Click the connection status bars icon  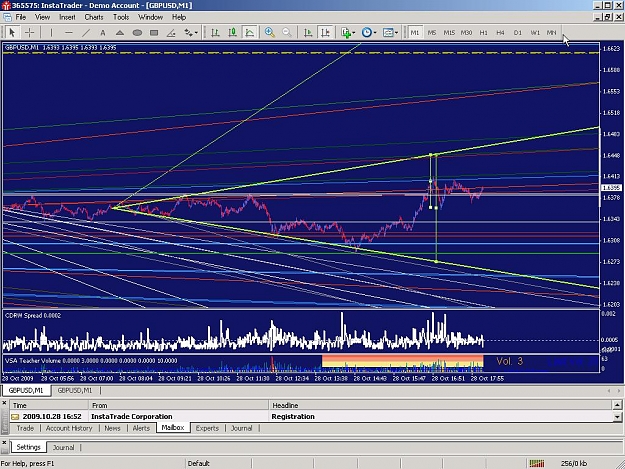tap(537, 463)
